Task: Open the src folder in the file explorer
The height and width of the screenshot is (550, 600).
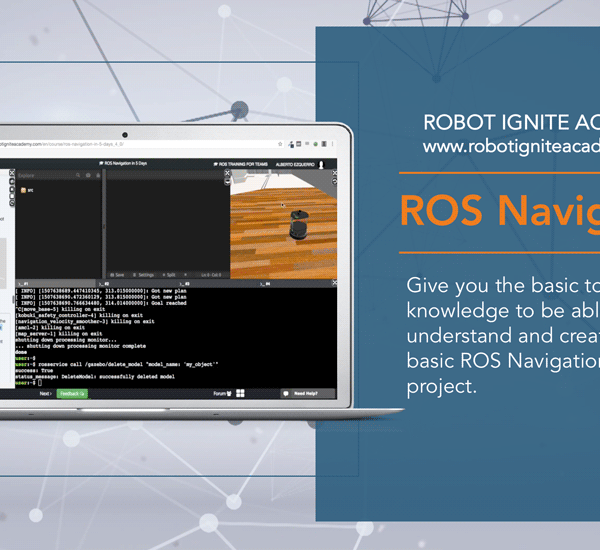Action: 27,190
